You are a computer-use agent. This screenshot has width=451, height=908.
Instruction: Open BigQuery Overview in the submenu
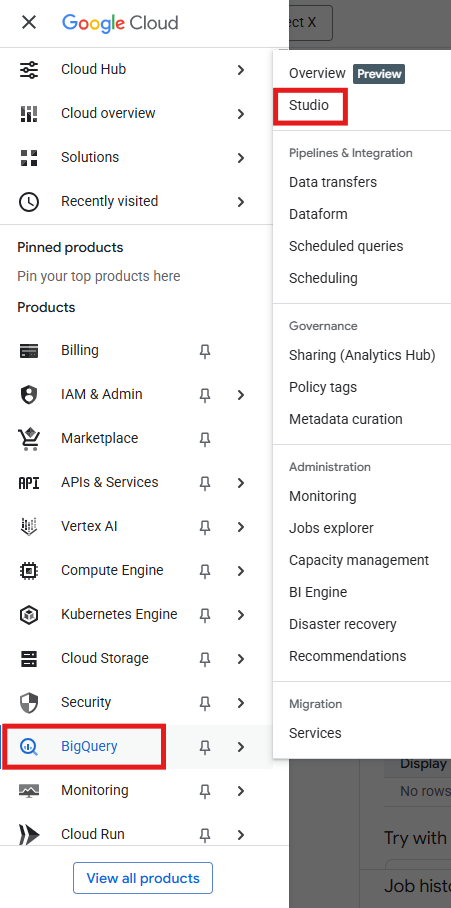tap(317, 74)
